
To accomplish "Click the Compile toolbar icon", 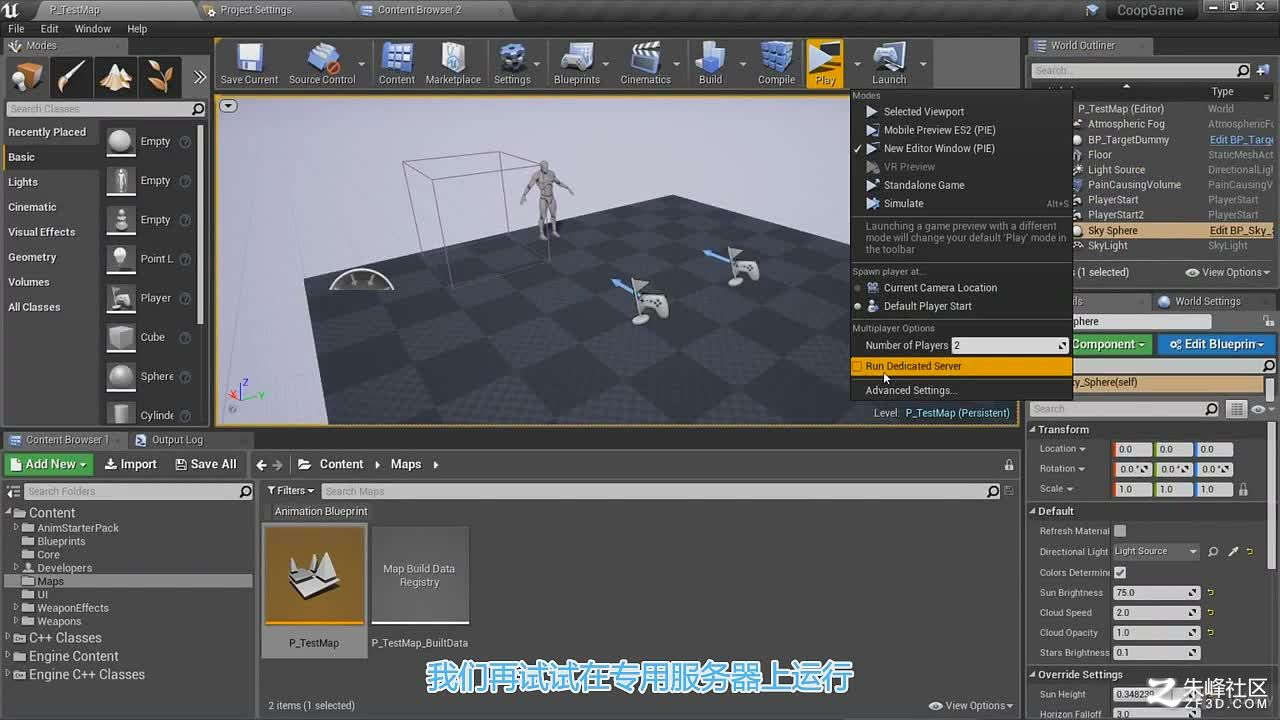I will pos(776,63).
